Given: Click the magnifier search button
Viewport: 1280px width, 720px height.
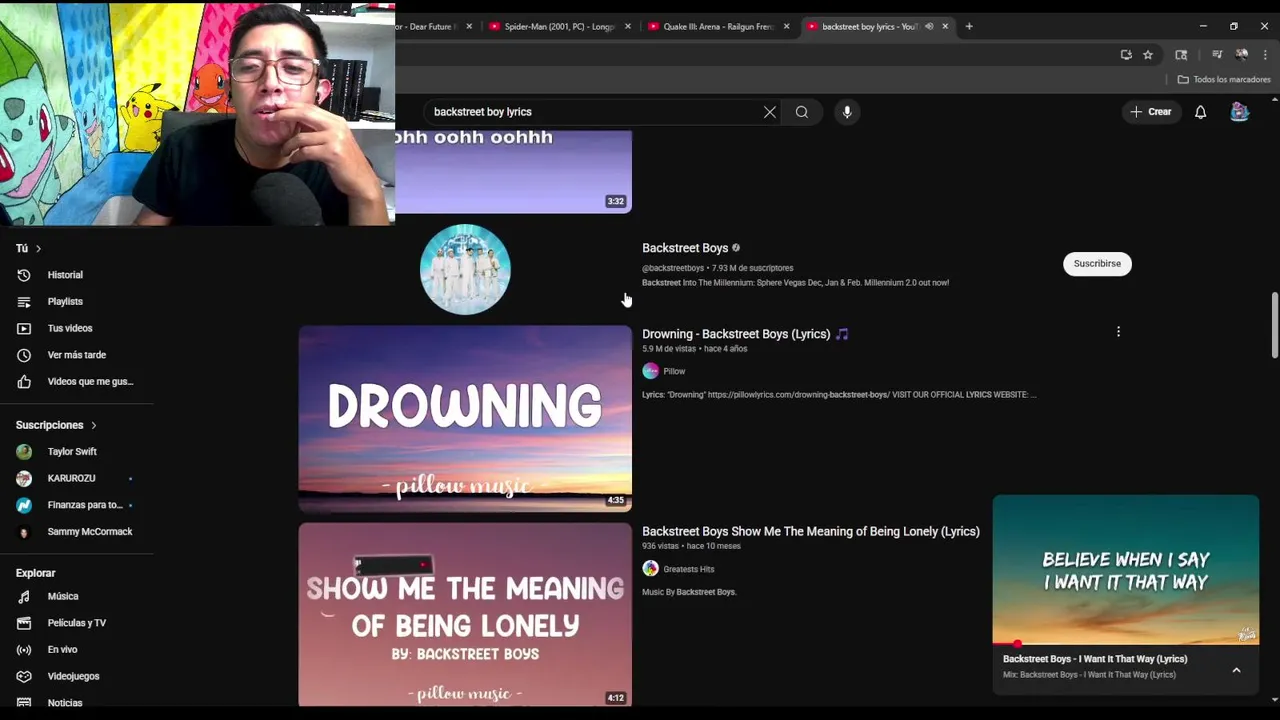Looking at the screenshot, I should tap(802, 112).
